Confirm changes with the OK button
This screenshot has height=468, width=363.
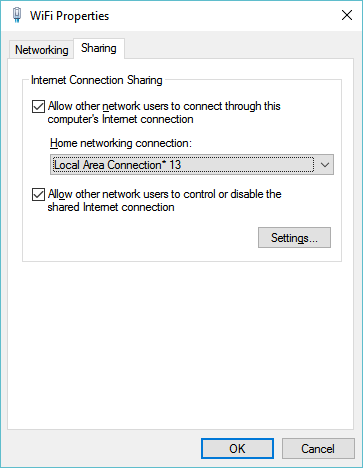[237, 449]
